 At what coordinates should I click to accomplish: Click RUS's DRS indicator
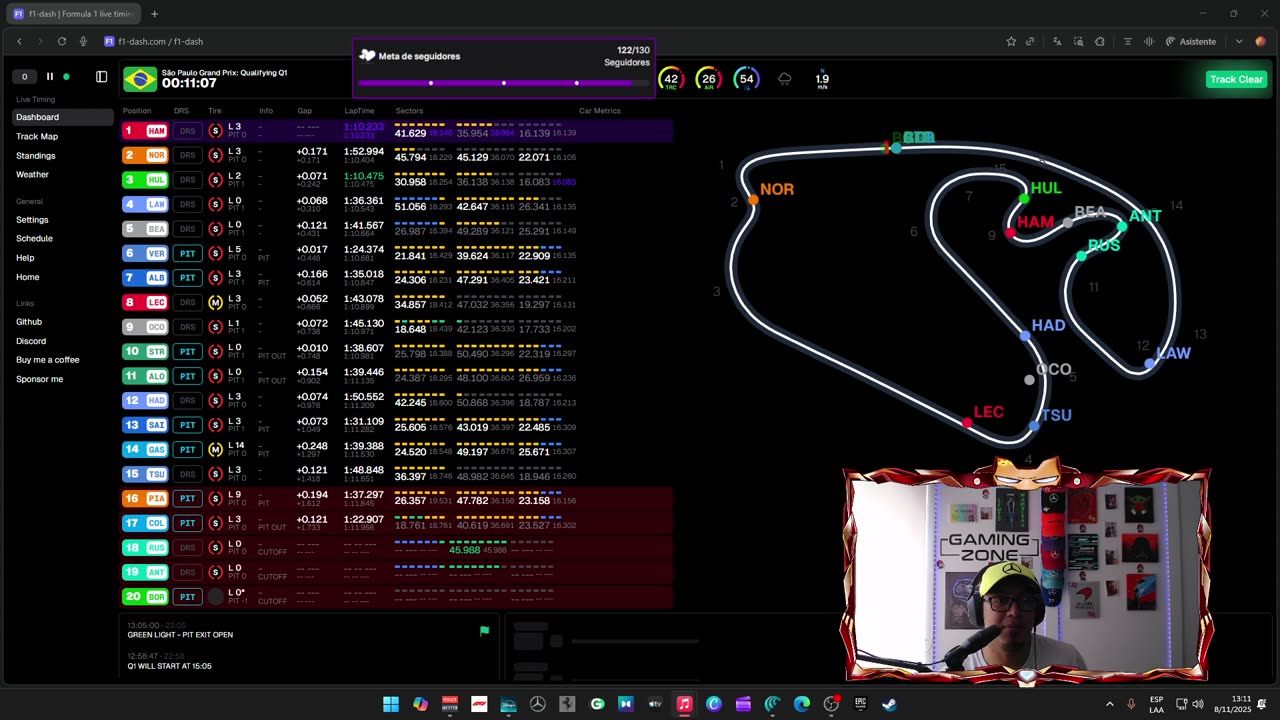click(x=187, y=547)
